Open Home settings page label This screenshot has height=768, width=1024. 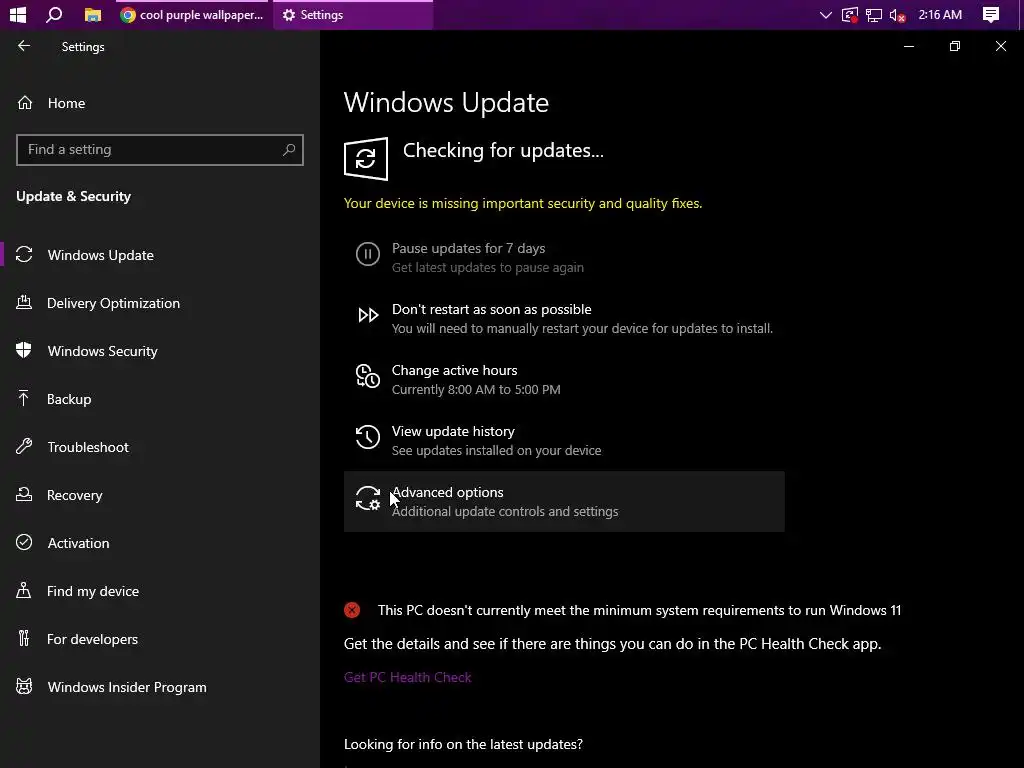(66, 103)
